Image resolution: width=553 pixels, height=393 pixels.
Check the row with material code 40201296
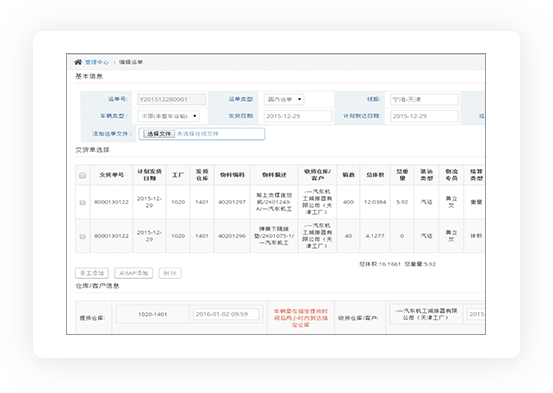click(x=83, y=236)
